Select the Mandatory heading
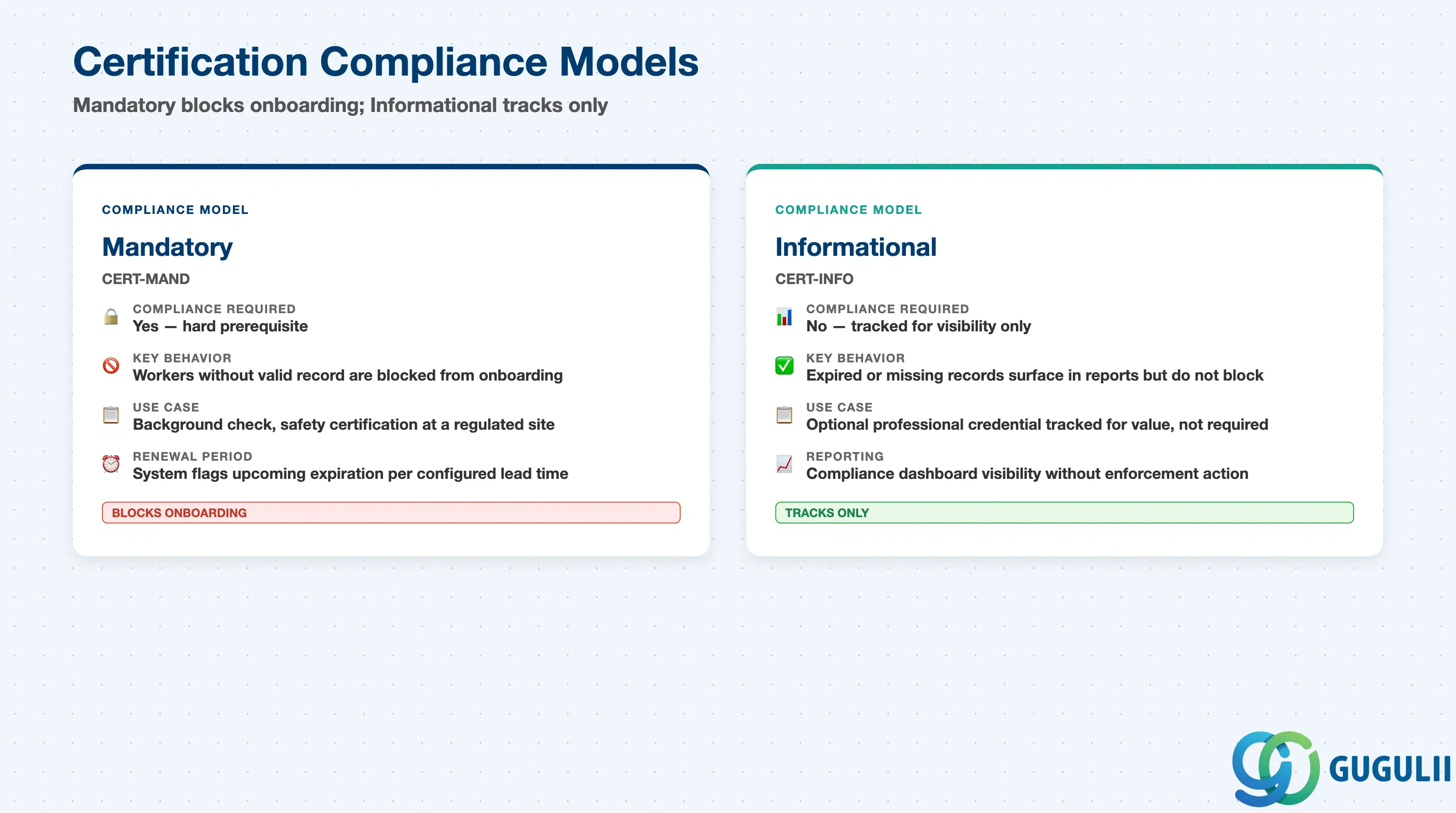This screenshot has width=1456, height=813. [x=167, y=248]
